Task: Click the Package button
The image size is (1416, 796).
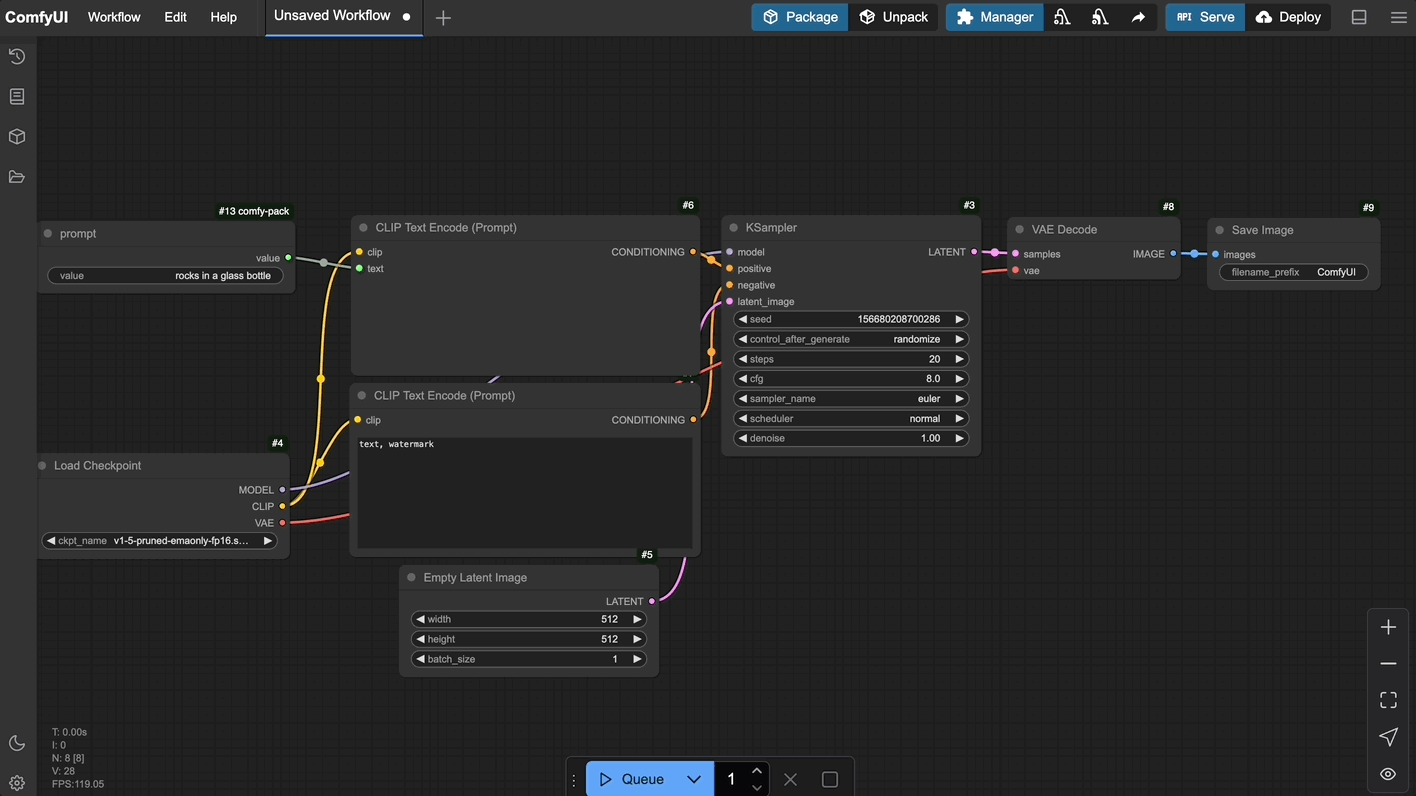Action: click(800, 17)
